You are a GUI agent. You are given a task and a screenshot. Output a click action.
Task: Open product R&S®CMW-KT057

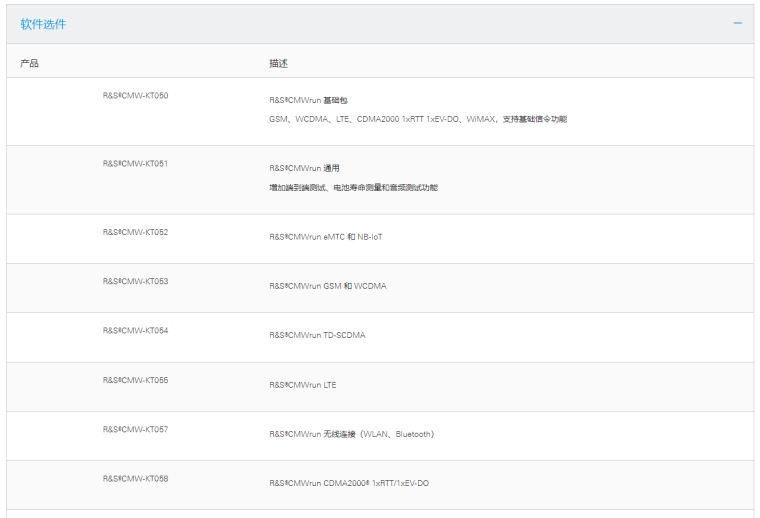(135, 430)
